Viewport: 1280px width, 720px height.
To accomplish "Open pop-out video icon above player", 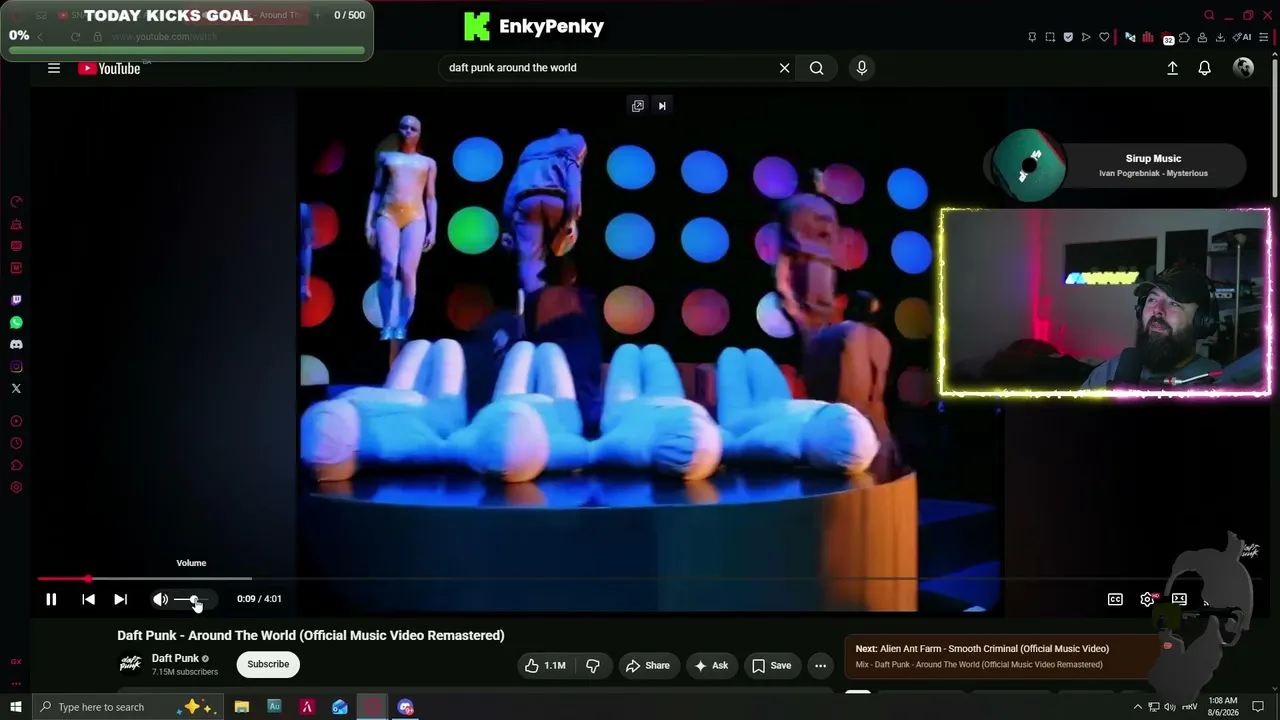I will pos(638,105).
